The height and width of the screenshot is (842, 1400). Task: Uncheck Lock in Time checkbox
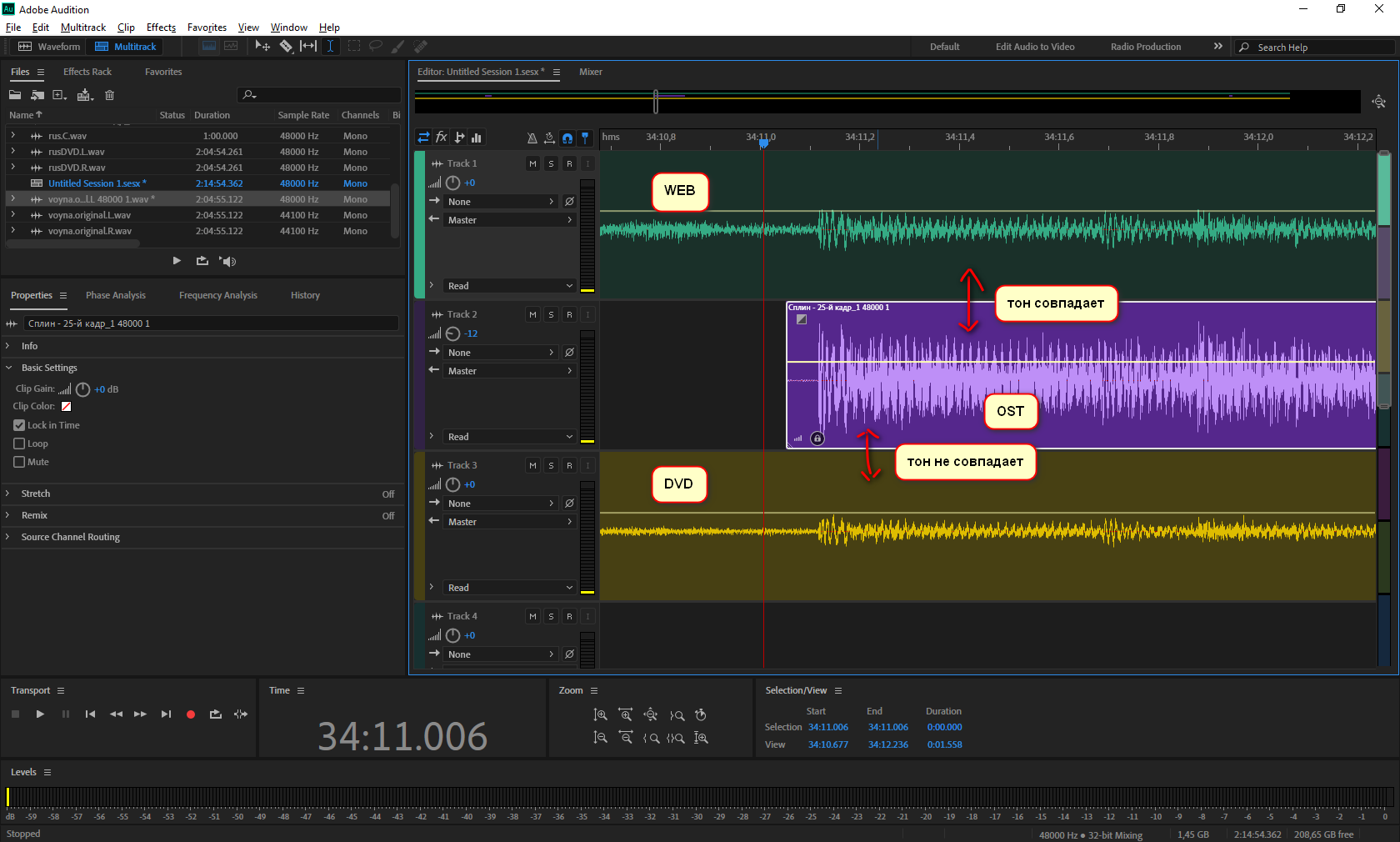(x=19, y=425)
